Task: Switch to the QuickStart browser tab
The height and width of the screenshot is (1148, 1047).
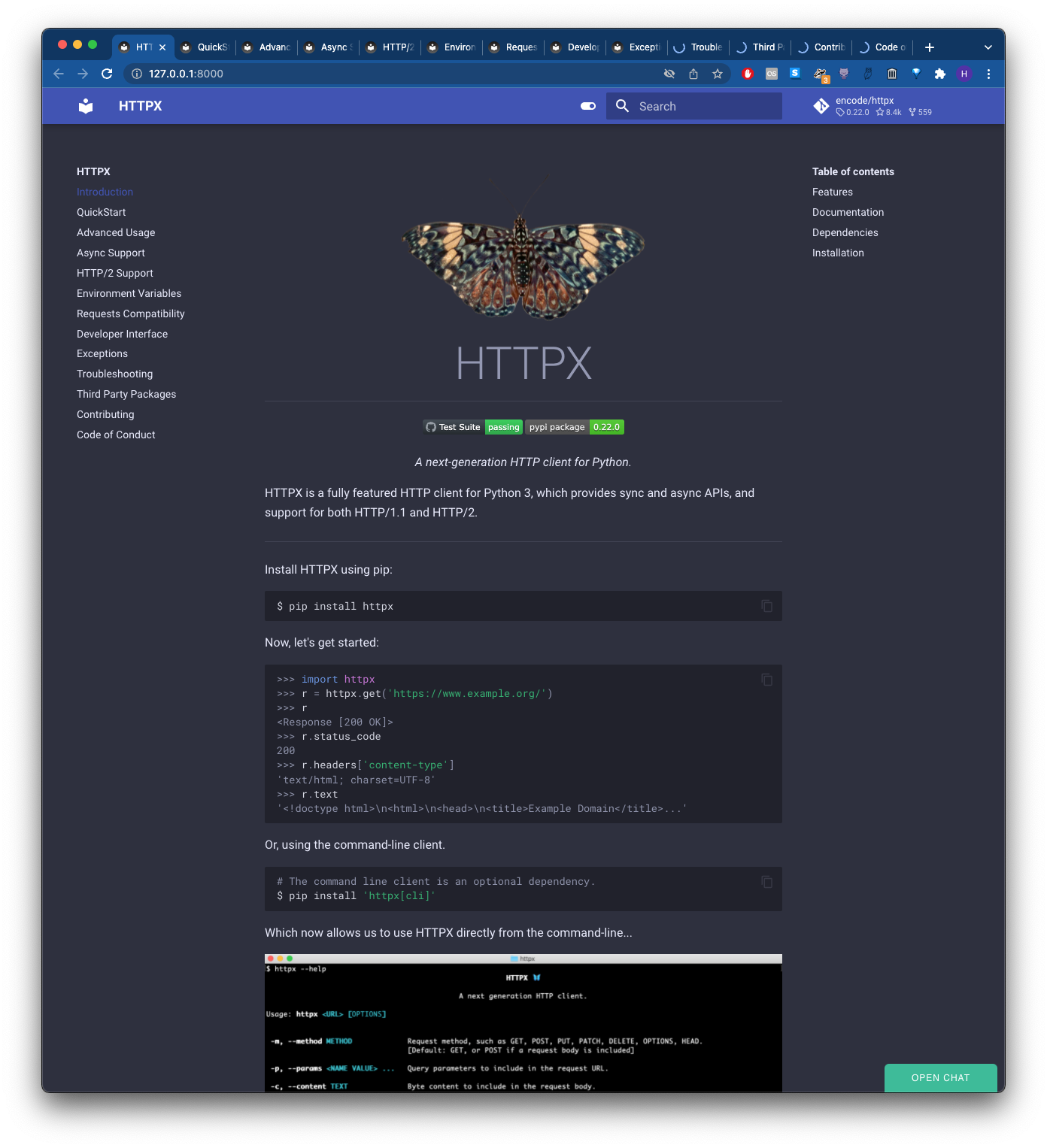Action: click(x=205, y=47)
